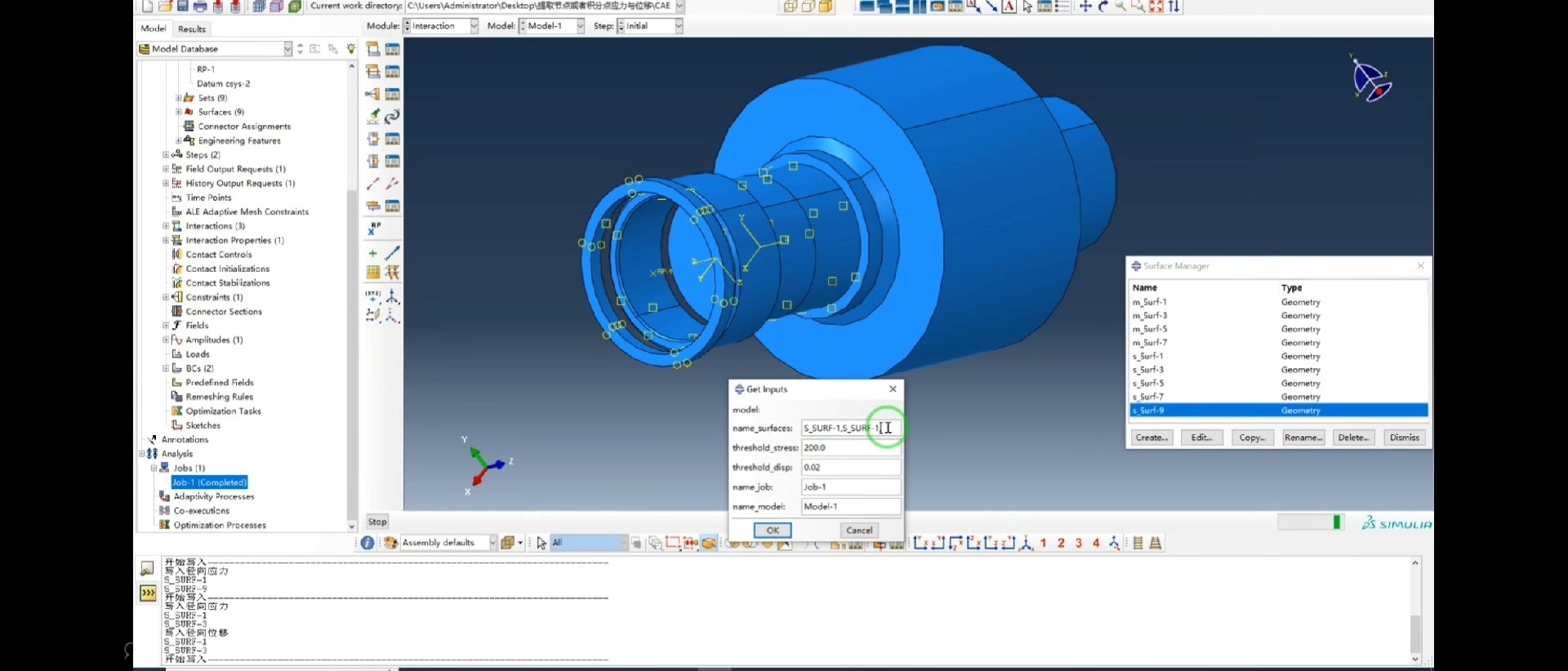
Task: Open a model database with the folder icon
Action: [x=165, y=7]
